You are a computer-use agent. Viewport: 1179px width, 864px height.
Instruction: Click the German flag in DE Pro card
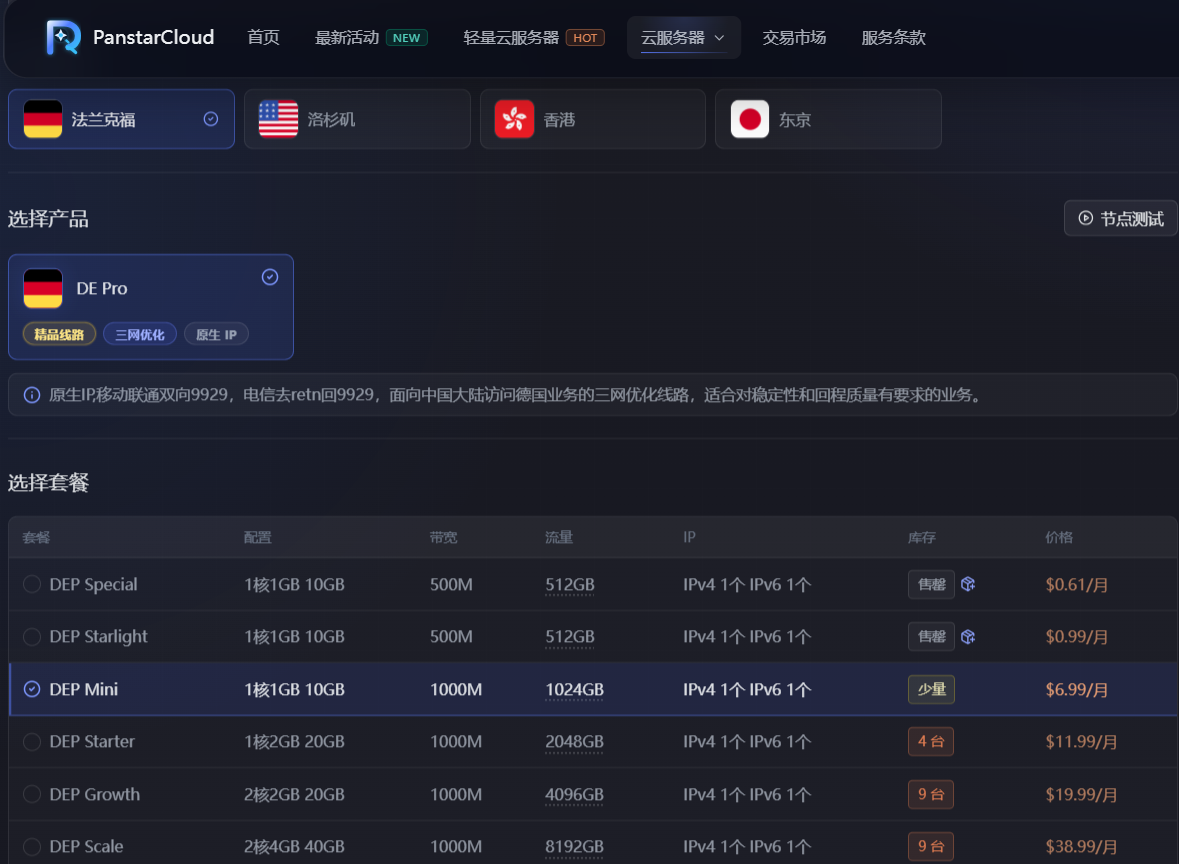coord(43,289)
